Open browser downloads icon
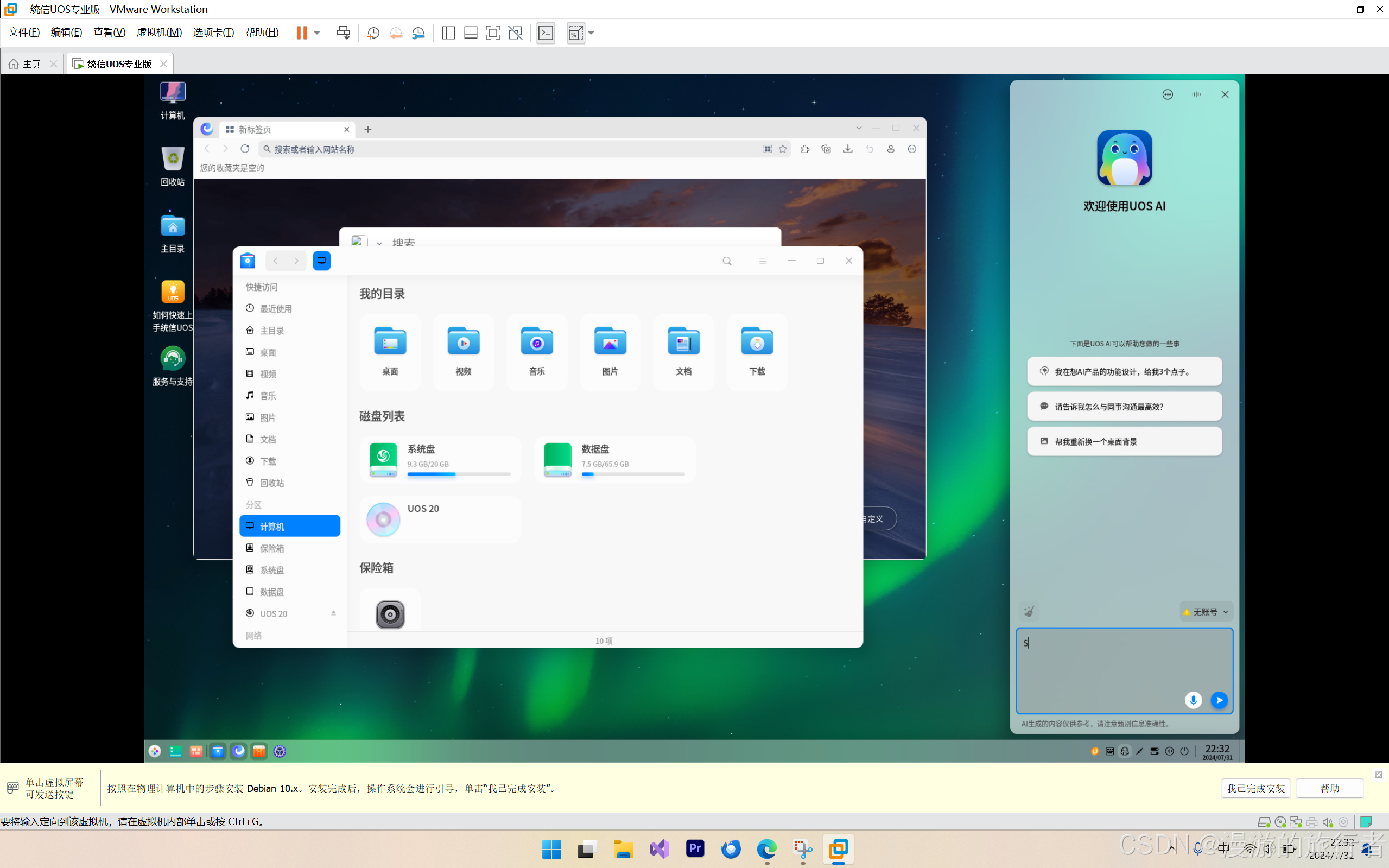Viewport: 1389px width, 868px height. [848, 149]
